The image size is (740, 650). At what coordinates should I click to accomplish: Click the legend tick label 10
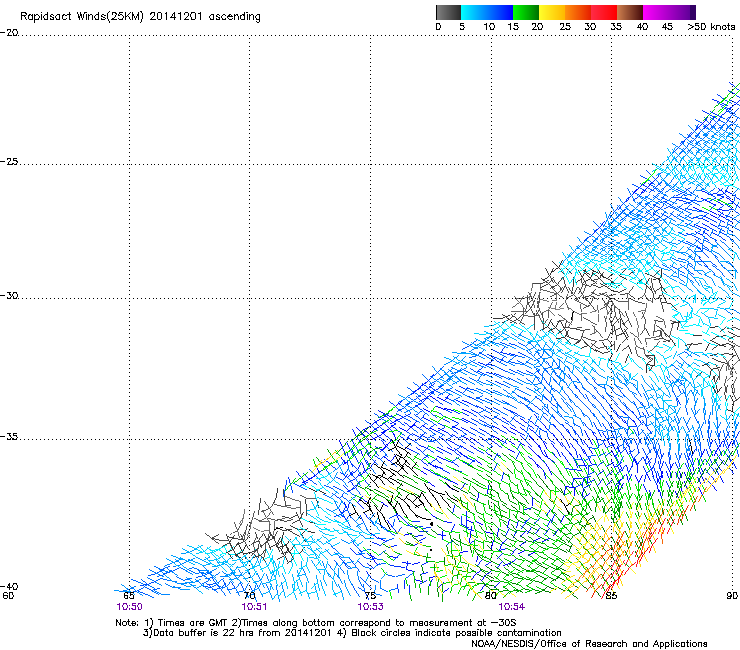pyautogui.click(x=489, y=27)
